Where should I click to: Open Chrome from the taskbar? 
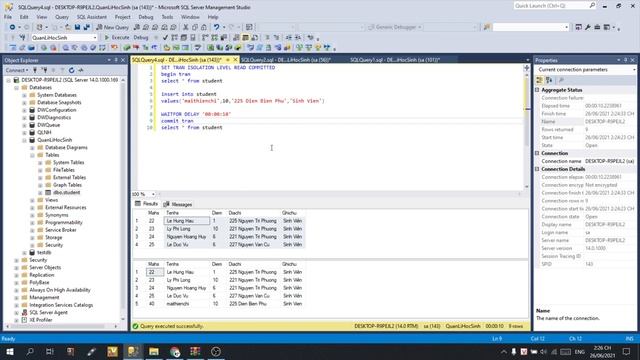175,351
